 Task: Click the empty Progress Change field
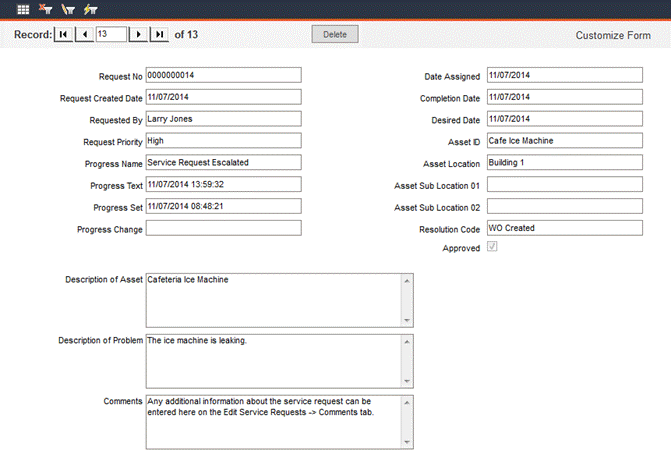(x=223, y=228)
